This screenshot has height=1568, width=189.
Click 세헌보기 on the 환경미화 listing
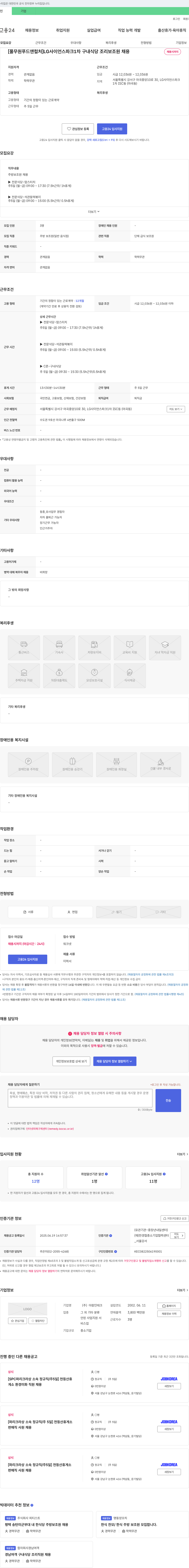tap(169, 1386)
